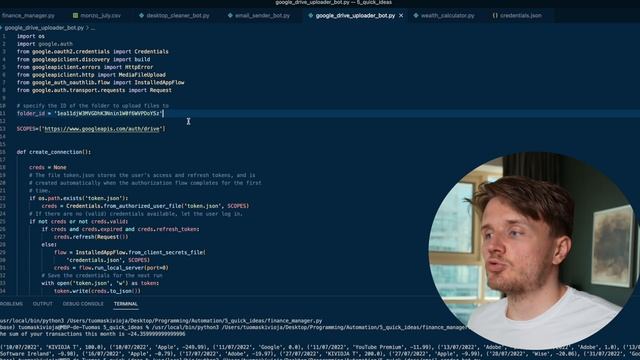Open the monzo_july.csv tab
The height and width of the screenshot is (360, 640).
100,16
